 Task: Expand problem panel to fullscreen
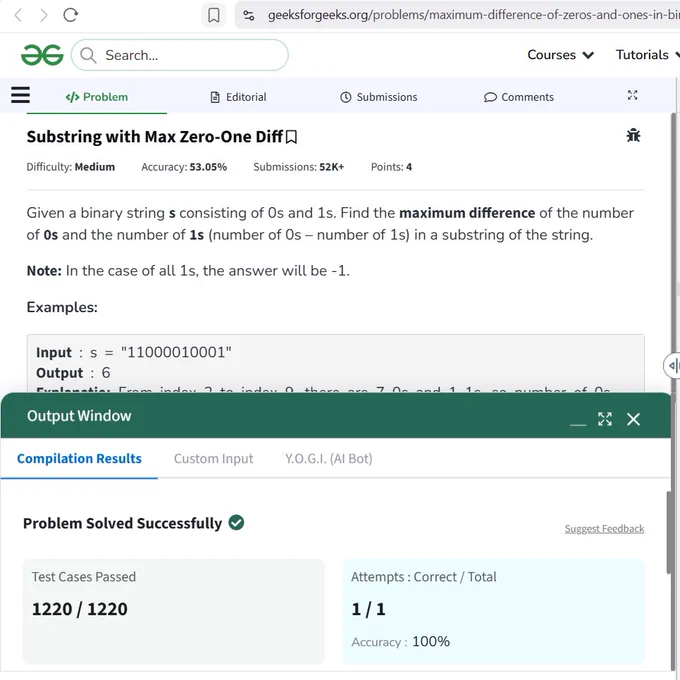click(x=632, y=95)
